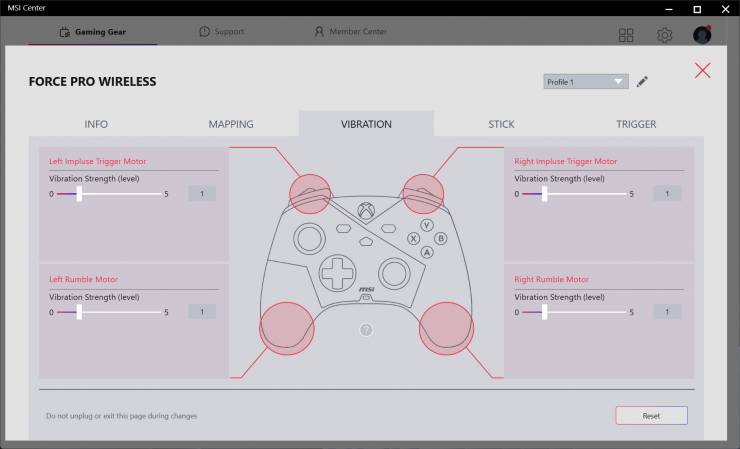Click the pencil icon to rename profile
This screenshot has width=740, height=449.
(642, 82)
